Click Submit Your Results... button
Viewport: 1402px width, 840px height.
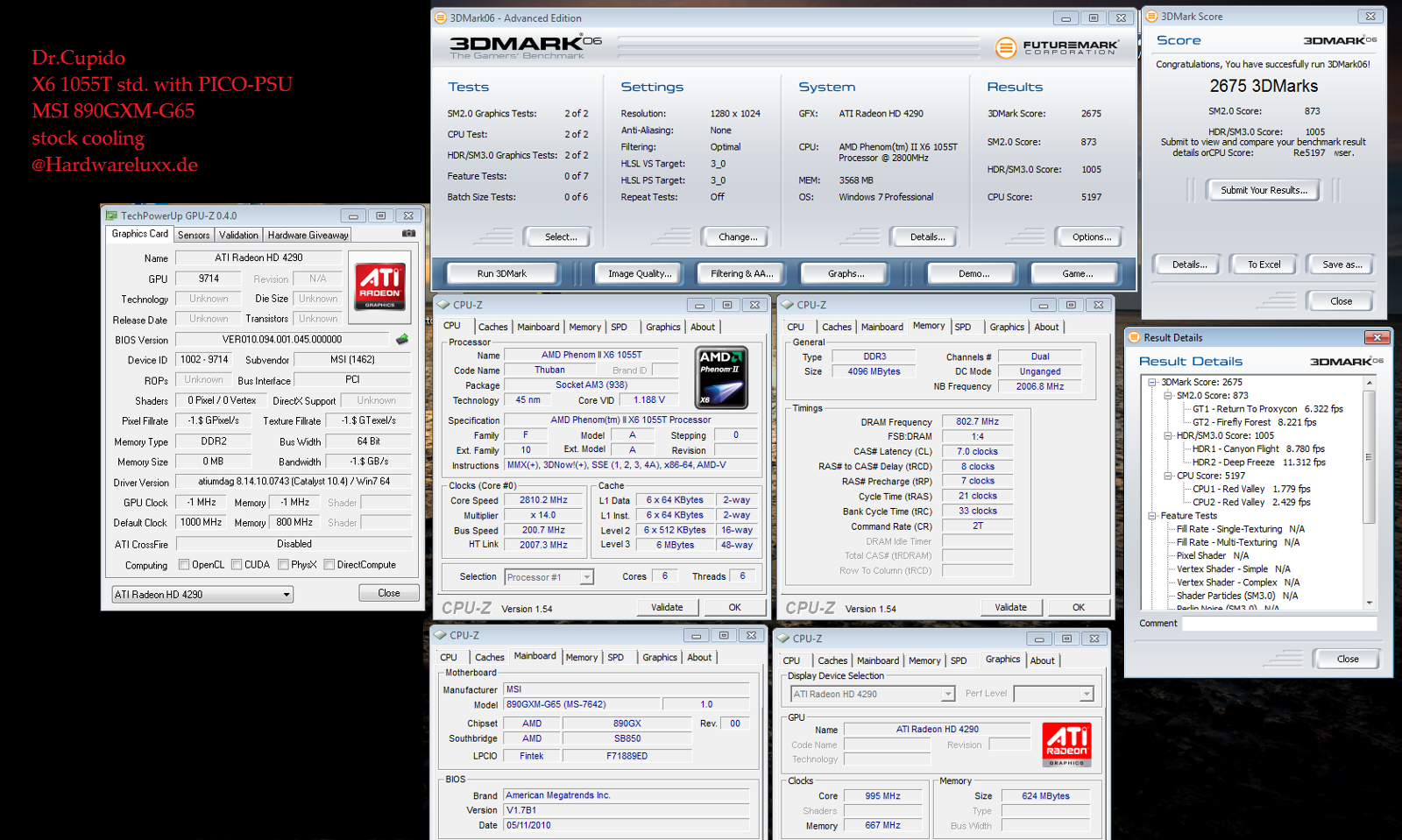1264,190
